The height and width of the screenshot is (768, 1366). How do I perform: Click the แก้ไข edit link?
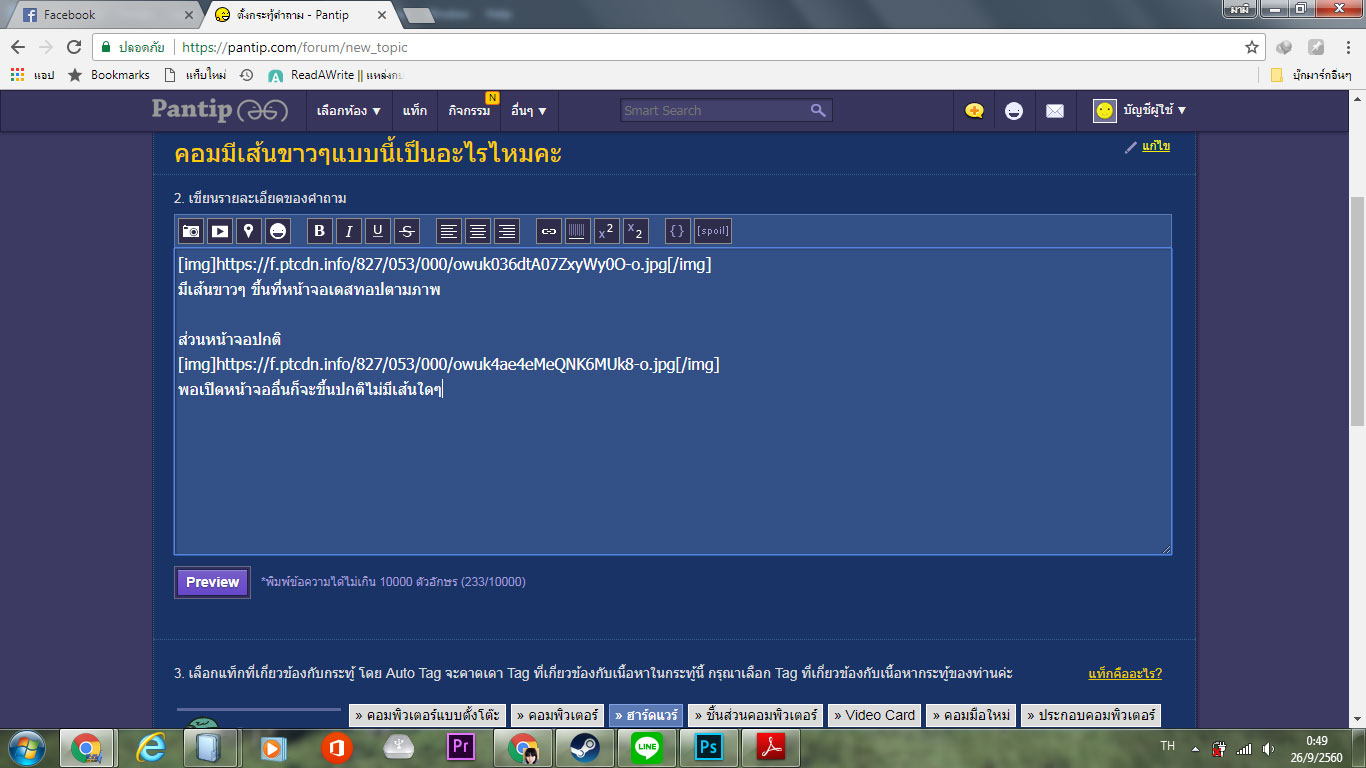tap(1156, 146)
